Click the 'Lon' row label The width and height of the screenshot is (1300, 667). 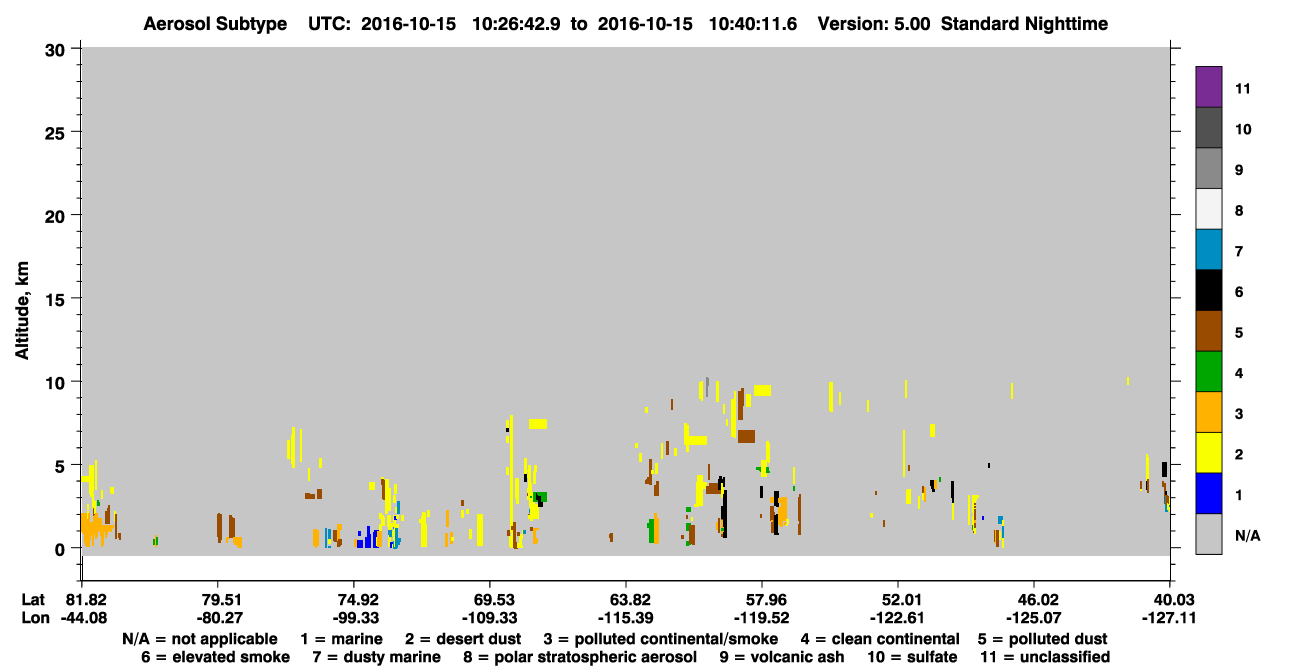pyautogui.click(x=34, y=618)
